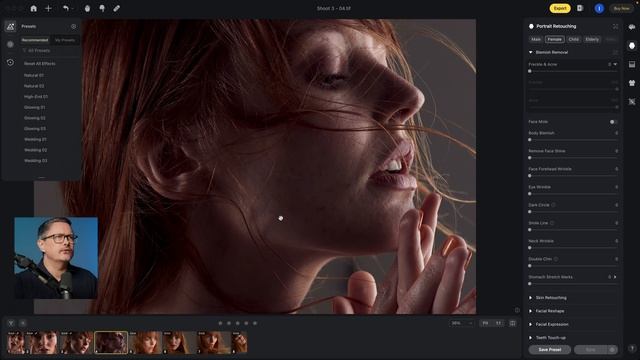Click the Sync button
The image size is (640, 360).
coord(591,350)
